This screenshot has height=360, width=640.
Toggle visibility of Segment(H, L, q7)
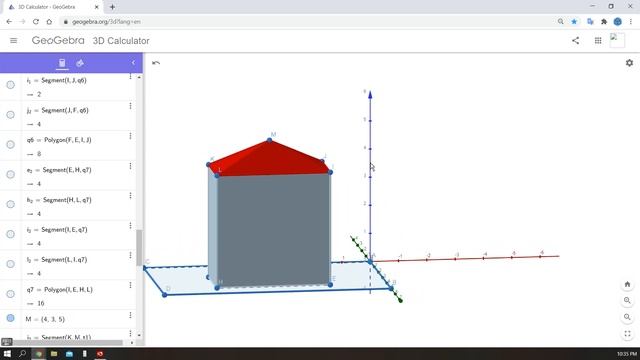[11, 204]
